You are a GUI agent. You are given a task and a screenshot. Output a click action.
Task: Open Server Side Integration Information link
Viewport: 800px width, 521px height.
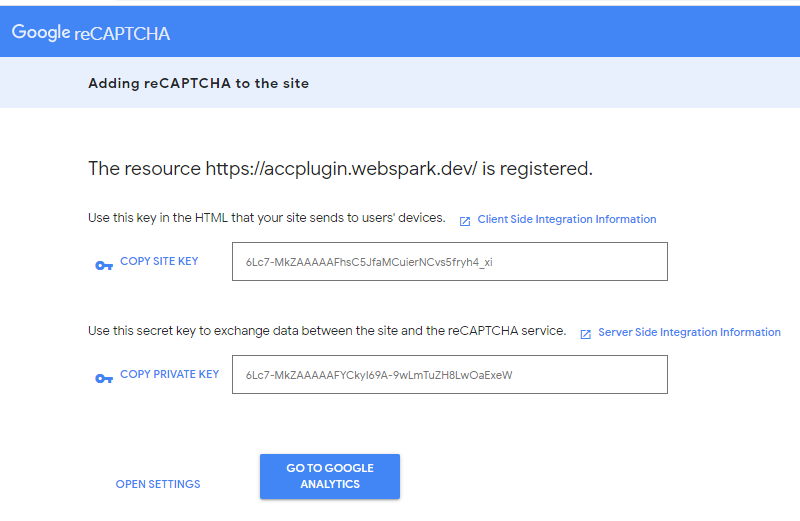click(689, 332)
